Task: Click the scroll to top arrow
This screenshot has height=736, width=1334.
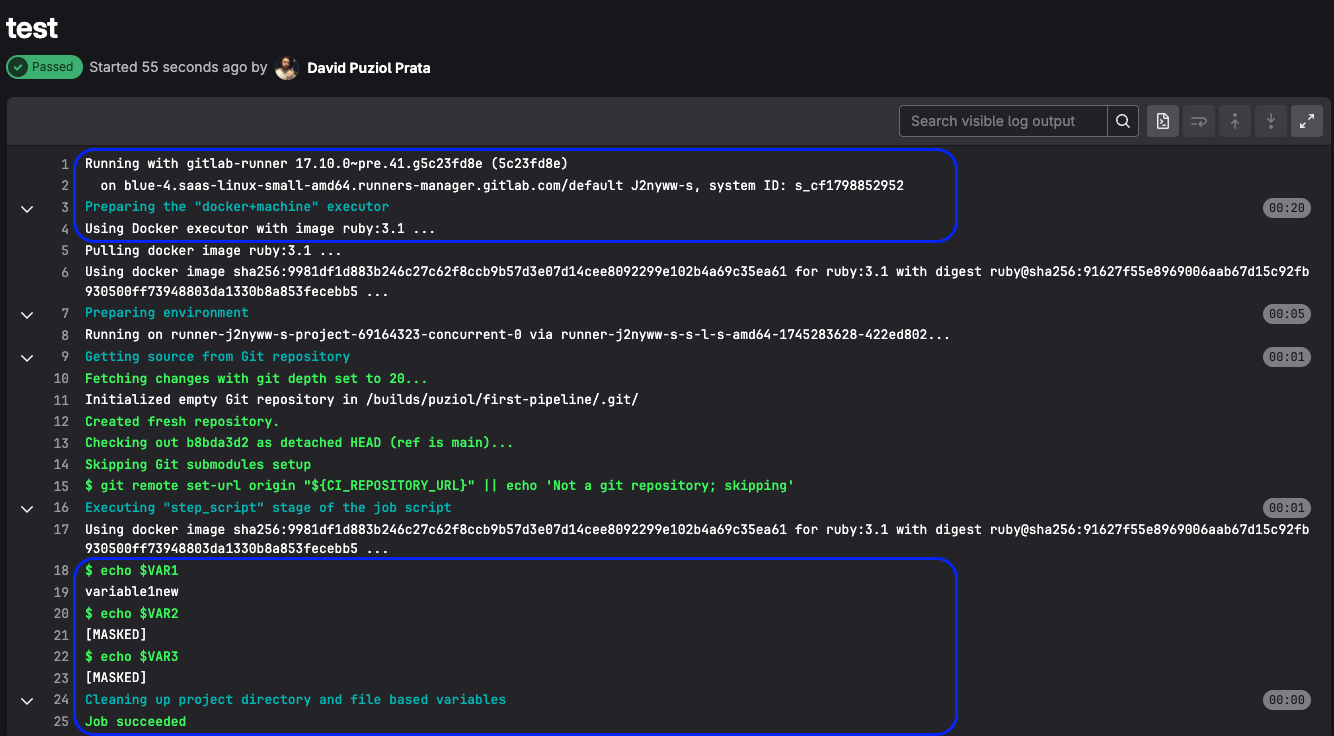Action: pos(1235,121)
